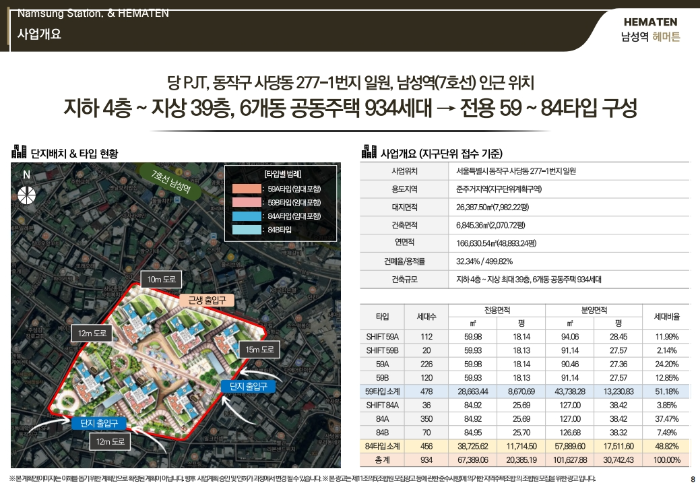Click the 226 household count cell
Viewport: 700px width, 485px height.
point(426,364)
